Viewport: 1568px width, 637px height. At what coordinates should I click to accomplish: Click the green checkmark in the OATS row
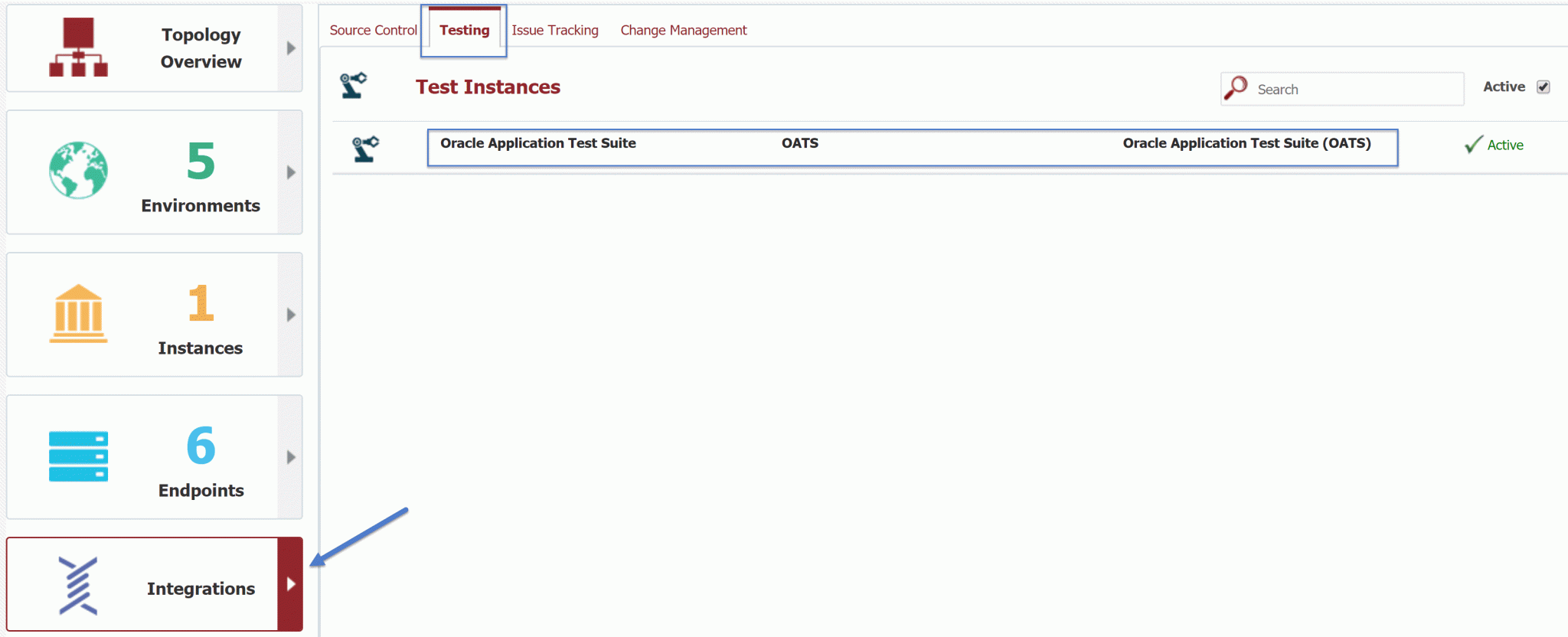tap(1473, 145)
